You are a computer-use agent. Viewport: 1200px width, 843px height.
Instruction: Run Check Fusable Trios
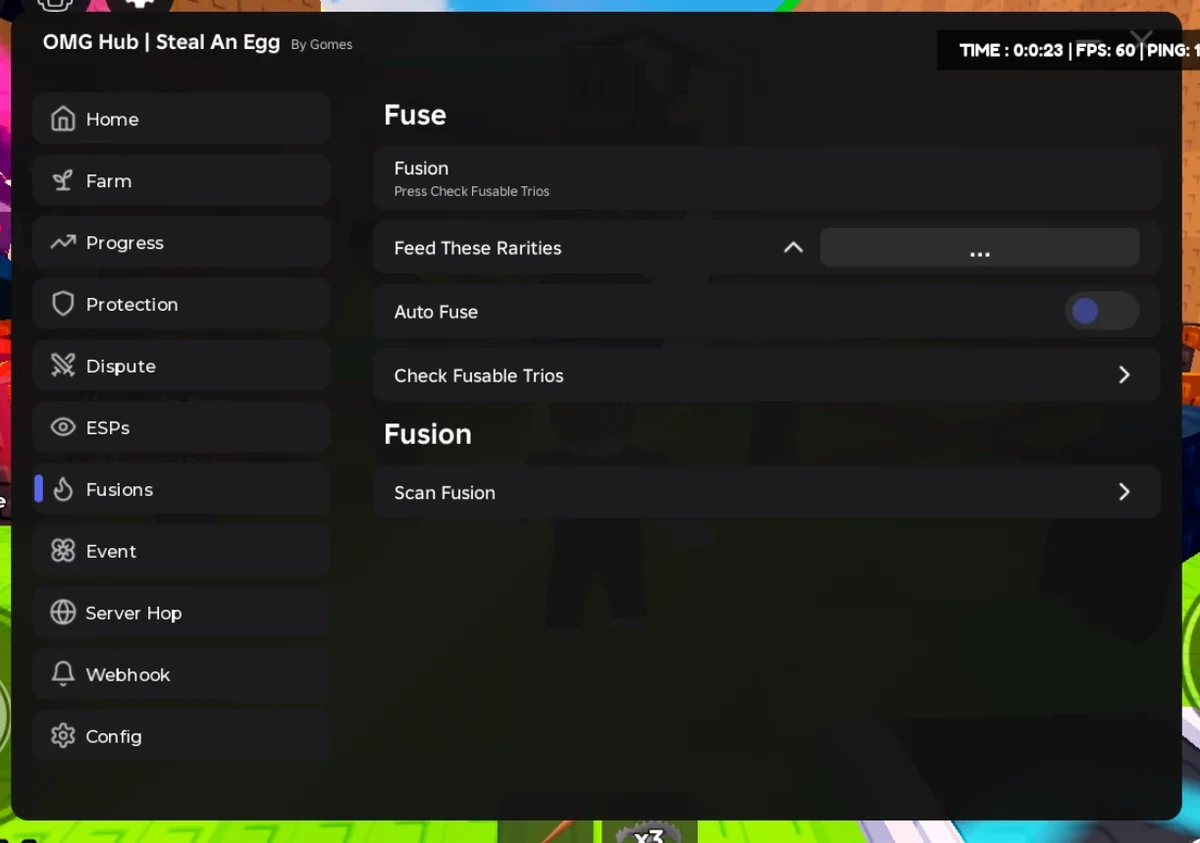coord(766,375)
